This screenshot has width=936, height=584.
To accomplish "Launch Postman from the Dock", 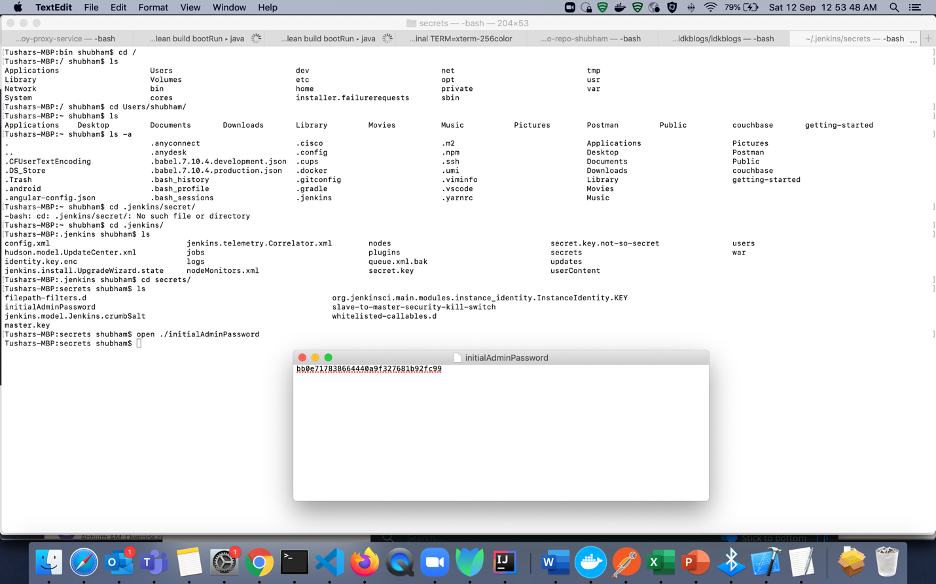I will tap(626, 562).
